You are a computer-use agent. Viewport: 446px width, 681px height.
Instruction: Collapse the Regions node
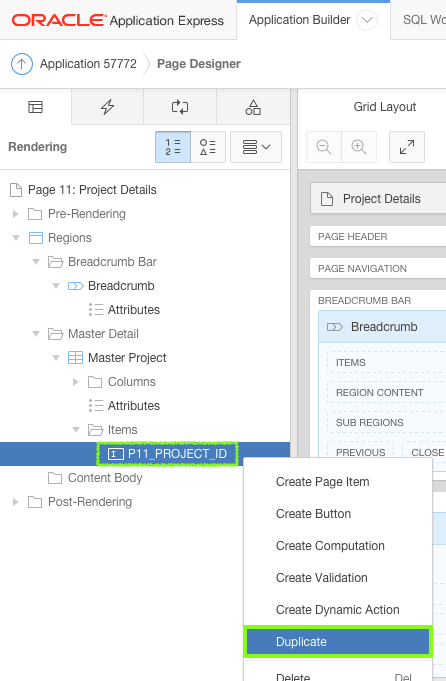click(x=16, y=238)
